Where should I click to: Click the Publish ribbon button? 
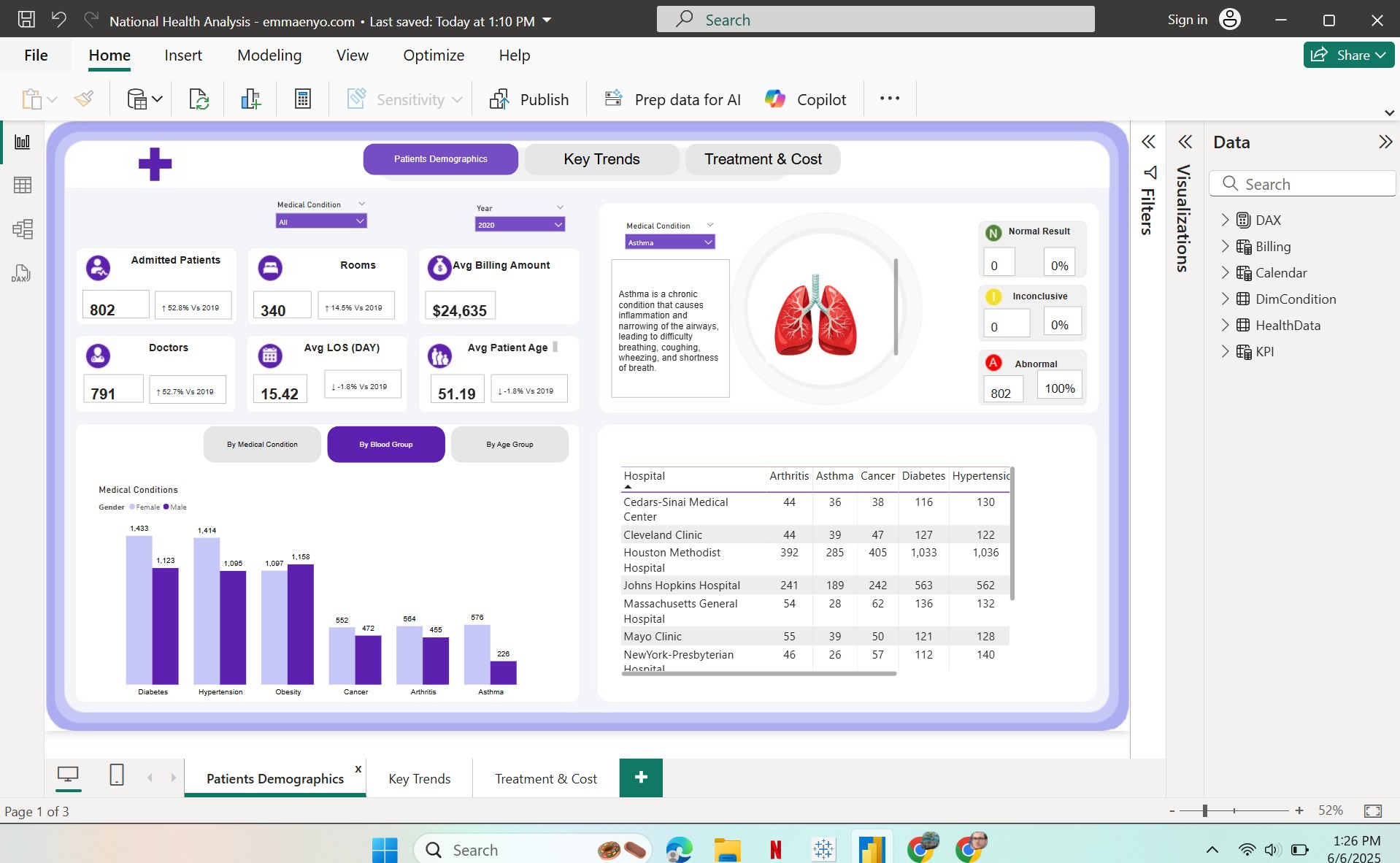tap(529, 99)
